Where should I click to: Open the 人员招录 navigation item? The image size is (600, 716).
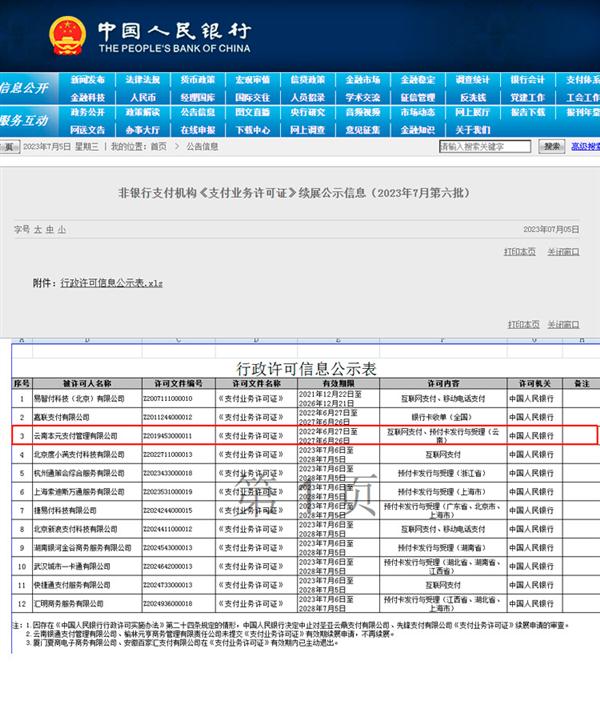coord(308,97)
